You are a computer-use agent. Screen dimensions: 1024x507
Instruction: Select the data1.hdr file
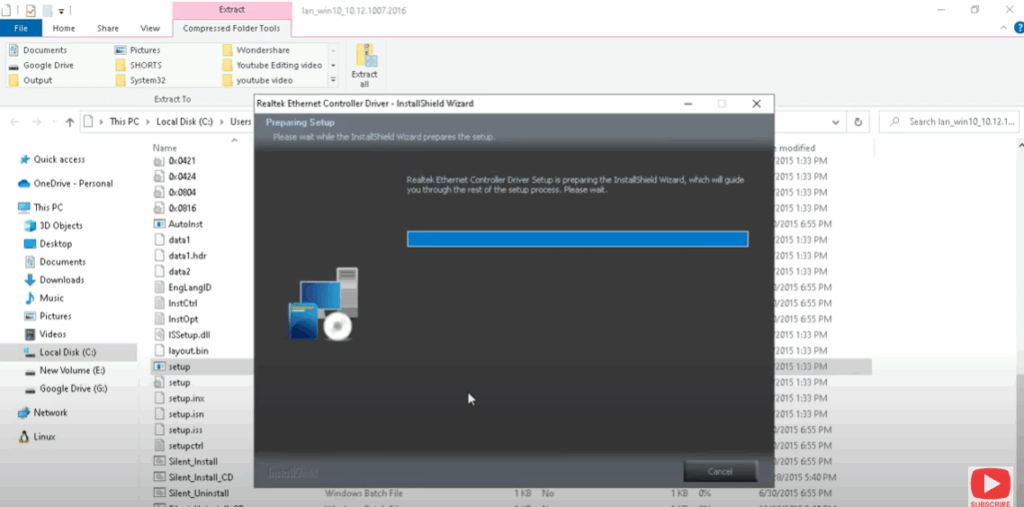click(x=180, y=255)
